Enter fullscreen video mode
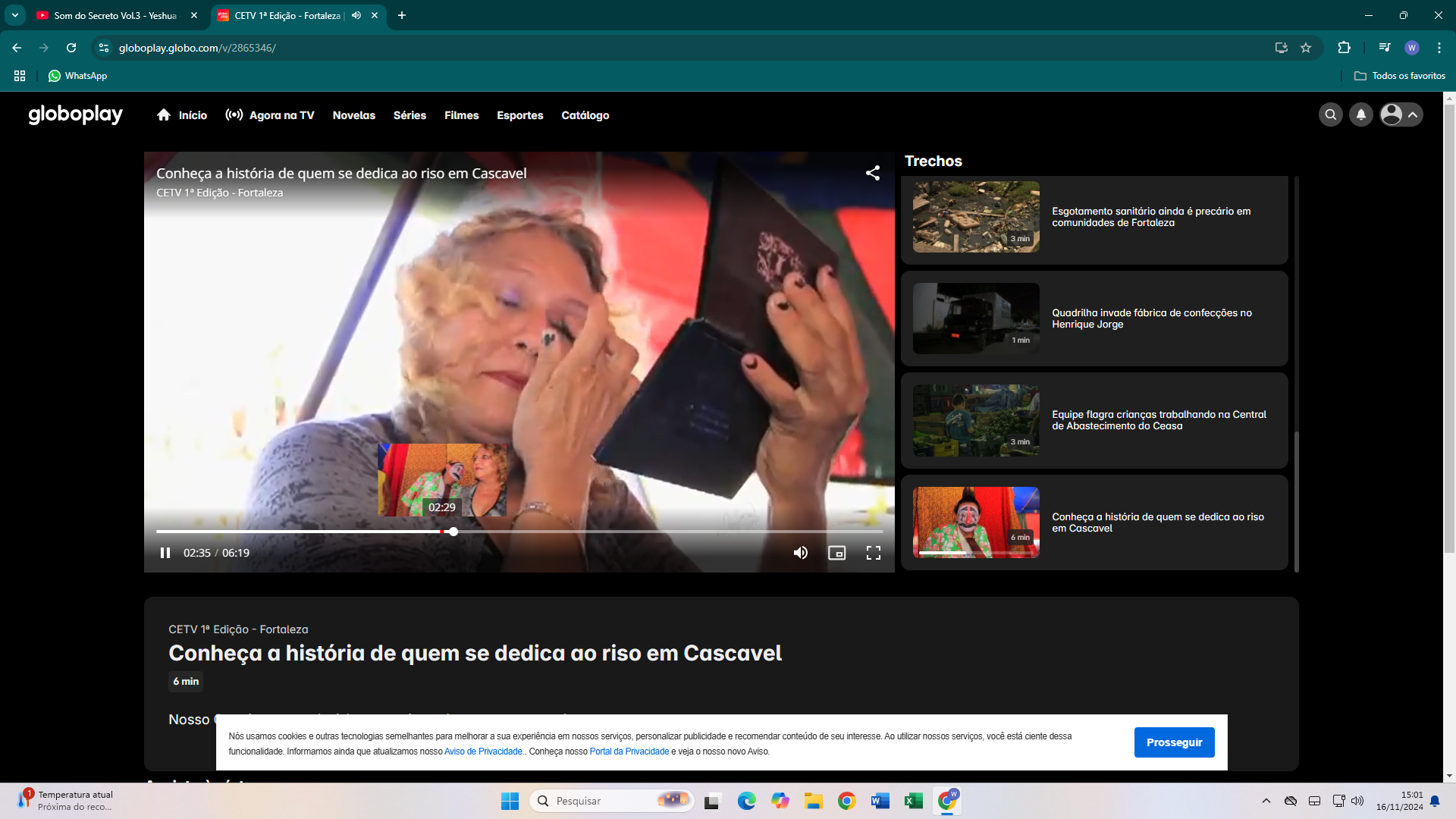The height and width of the screenshot is (819, 1456). (x=874, y=553)
